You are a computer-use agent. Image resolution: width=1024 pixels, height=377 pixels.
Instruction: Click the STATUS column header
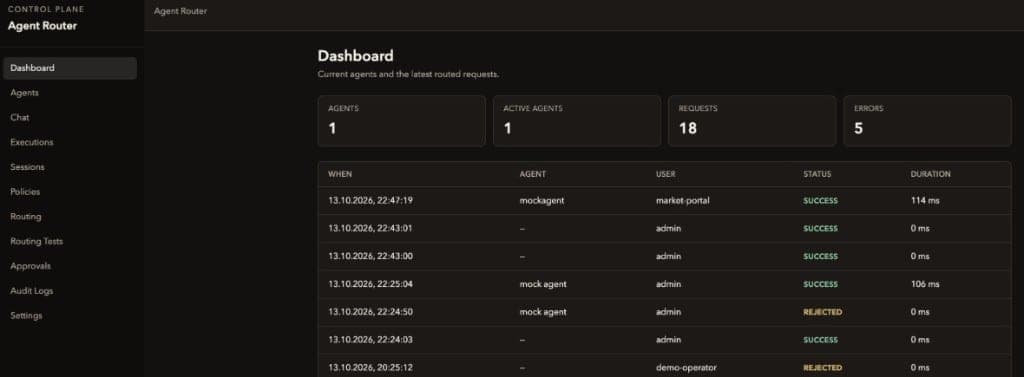pyautogui.click(x=817, y=174)
